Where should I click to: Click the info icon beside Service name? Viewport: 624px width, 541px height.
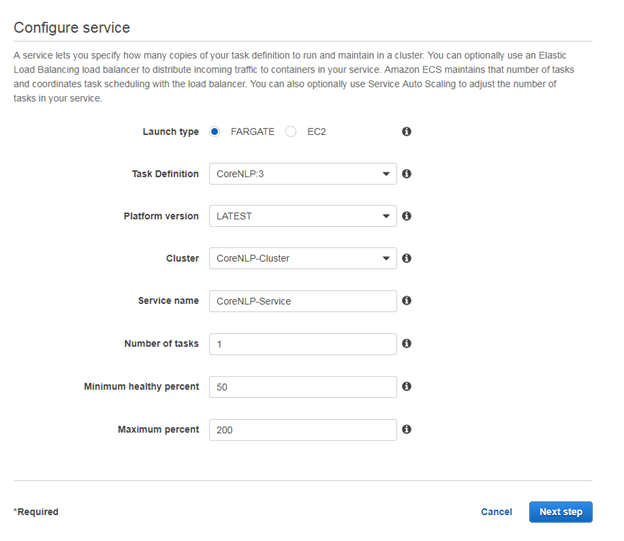pos(406,301)
